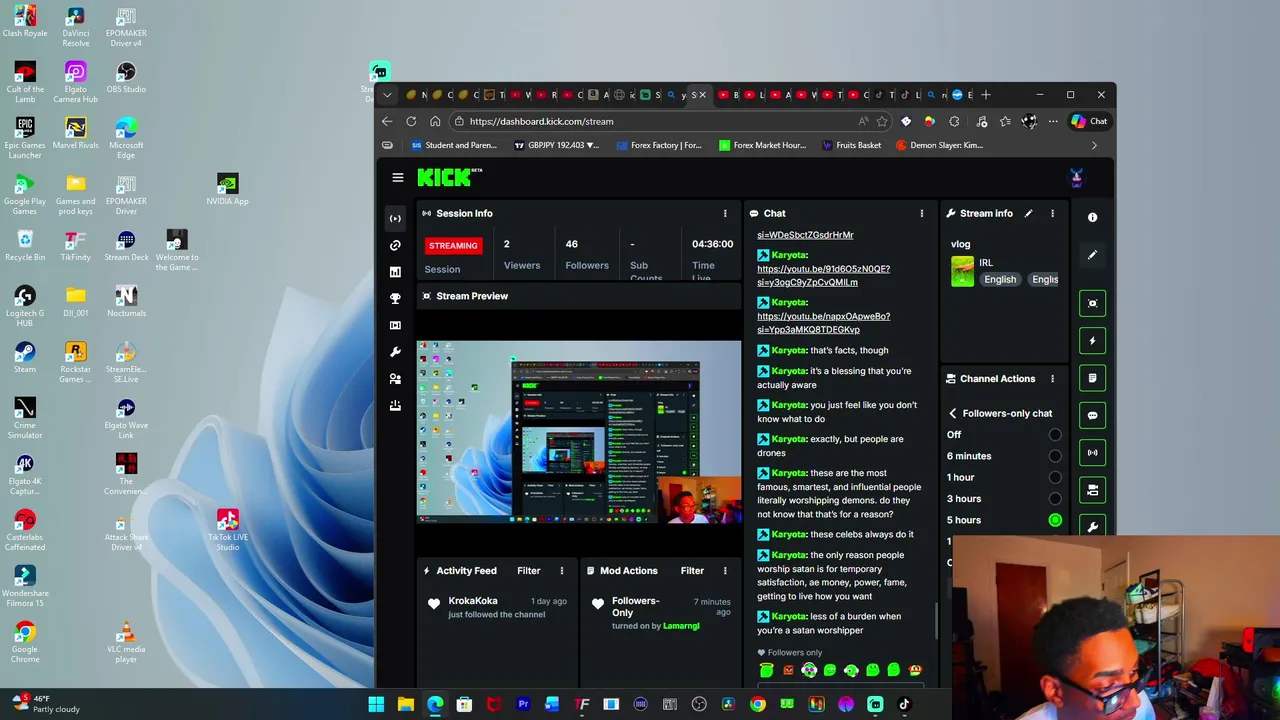Viewport: 1280px width, 720px height.
Task: Click the Stream Preview thumbnail
Action: [x=579, y=432]
